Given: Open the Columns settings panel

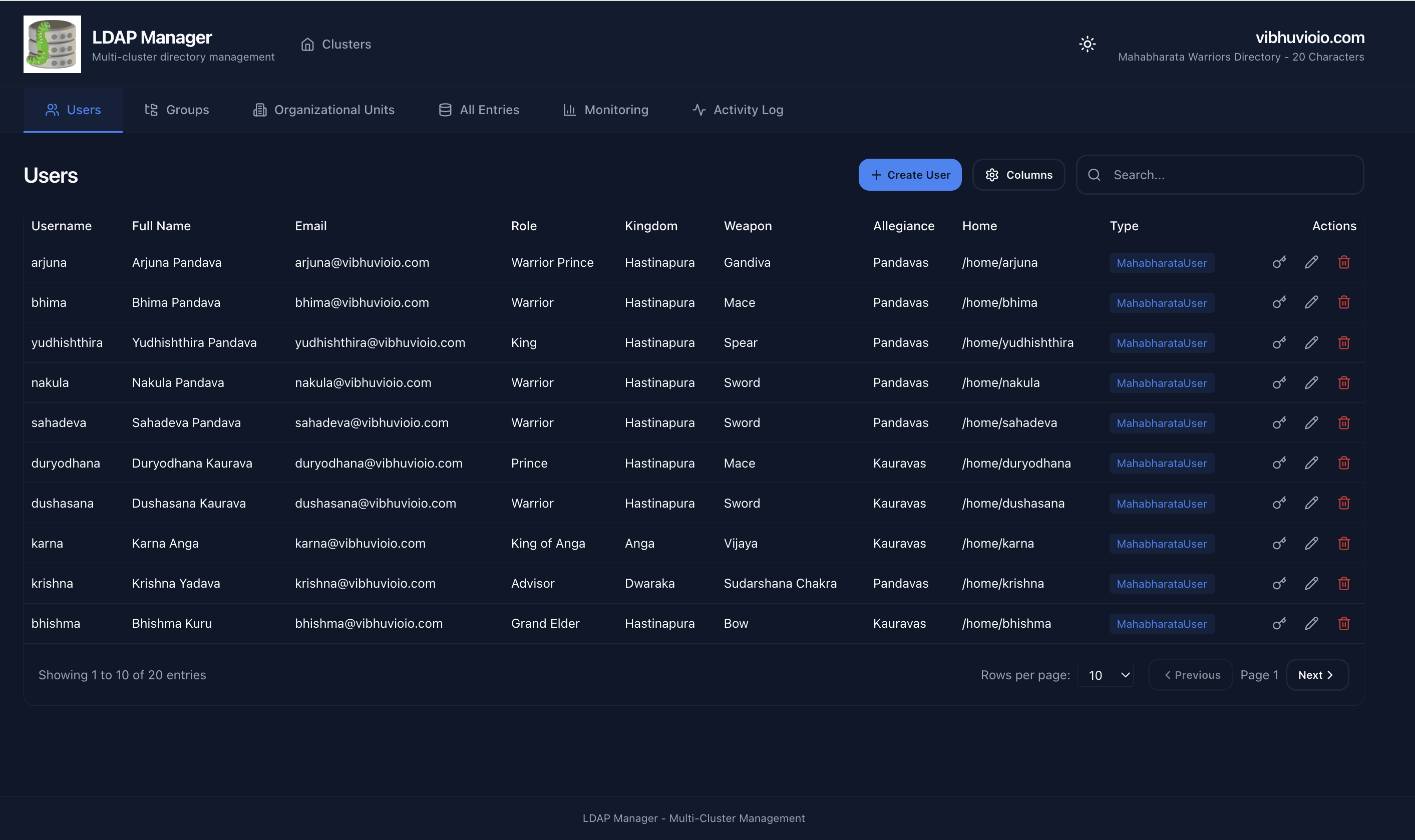Looking at the screenshot, I should click(1017, 175).
